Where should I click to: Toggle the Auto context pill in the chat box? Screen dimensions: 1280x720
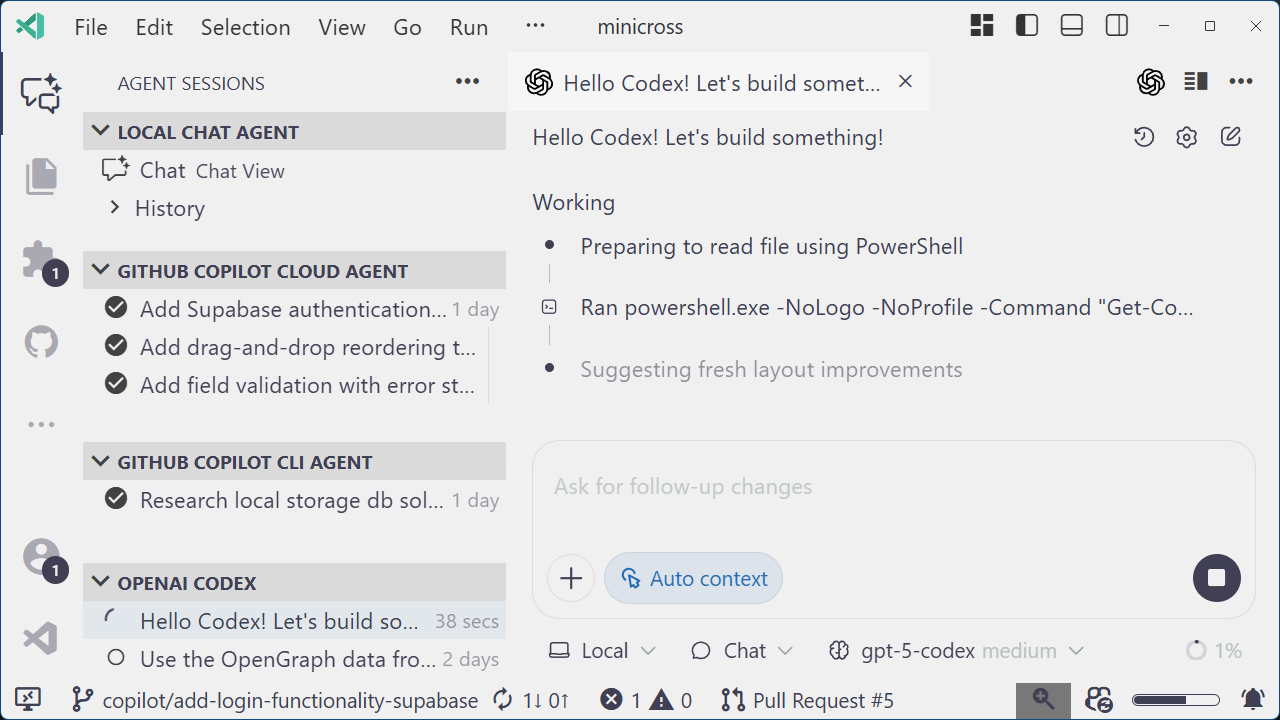click(693, 578)
